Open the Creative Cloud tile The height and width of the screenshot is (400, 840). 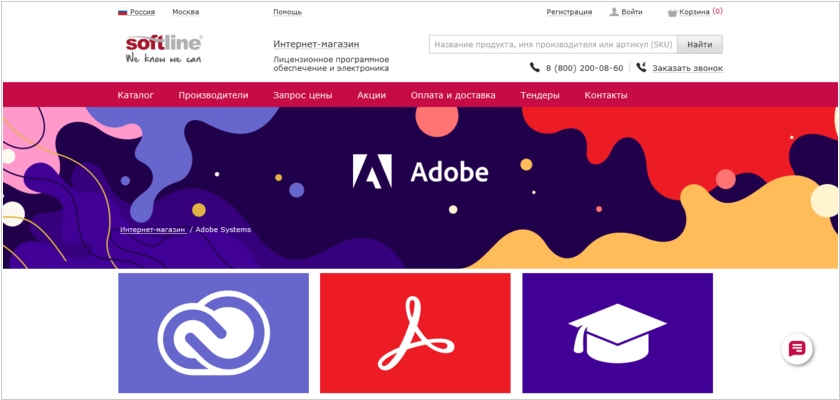[x=213, y=333]
